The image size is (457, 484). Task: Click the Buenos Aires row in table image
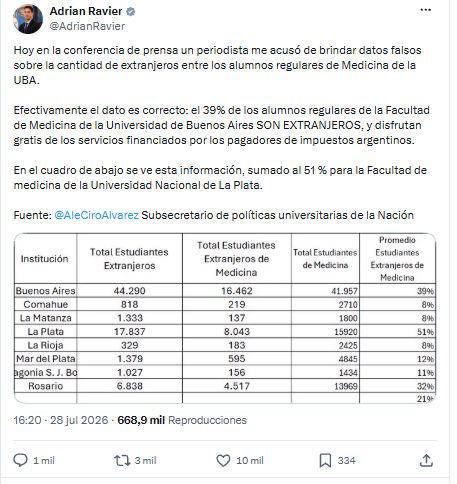click(x=225, y=291)
